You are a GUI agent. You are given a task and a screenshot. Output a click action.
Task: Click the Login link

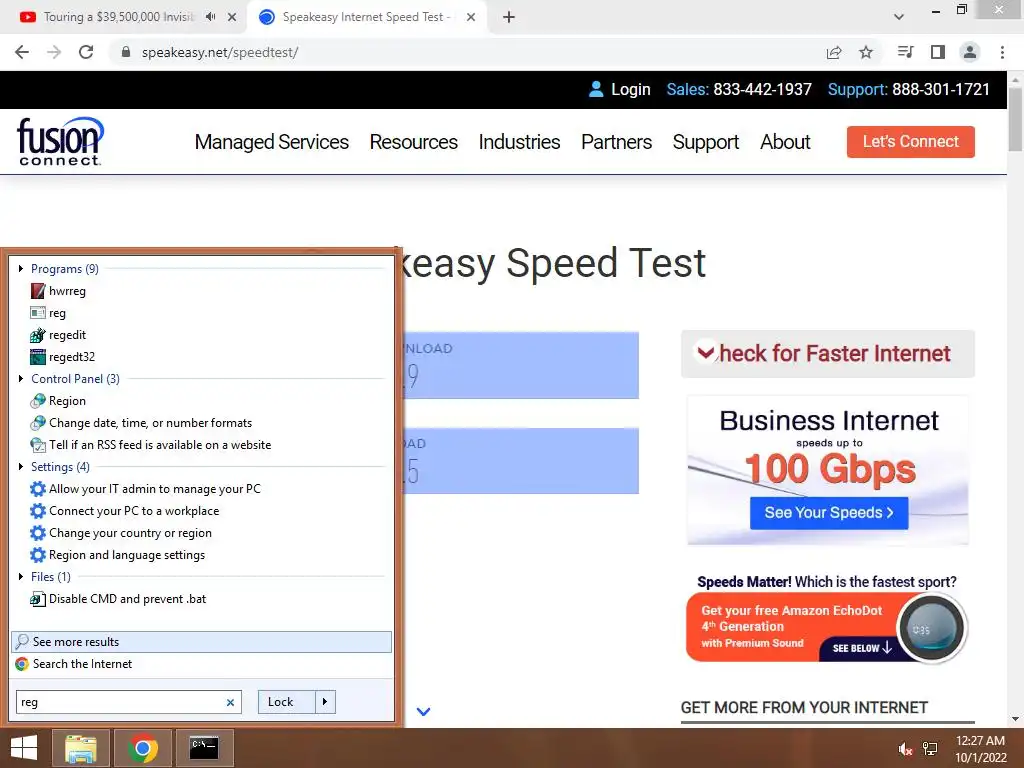click(620, 89)
